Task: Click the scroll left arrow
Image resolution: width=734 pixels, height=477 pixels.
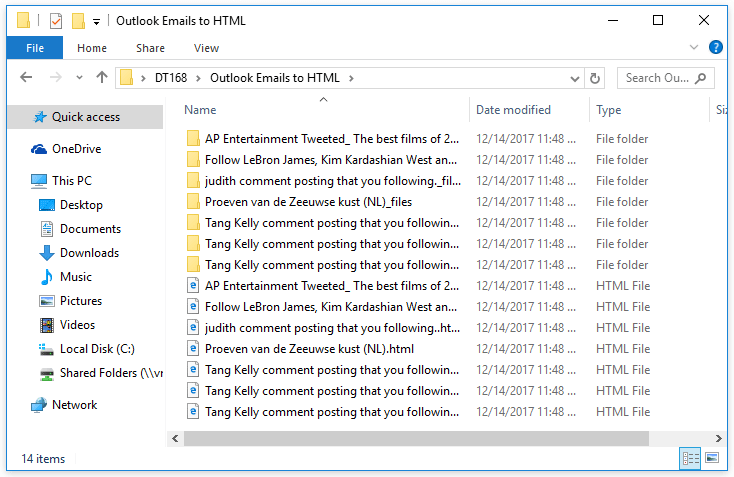Action: pos(175,439)
